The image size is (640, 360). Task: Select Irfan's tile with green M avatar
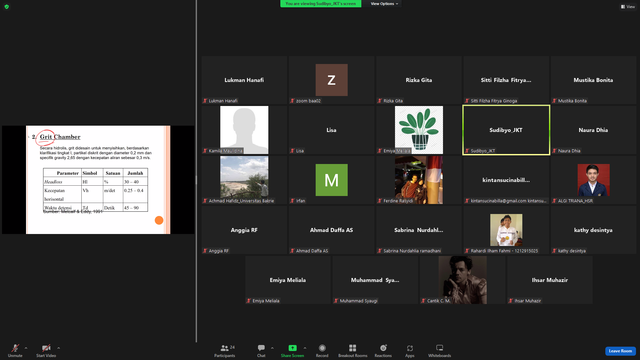(331, 180)
